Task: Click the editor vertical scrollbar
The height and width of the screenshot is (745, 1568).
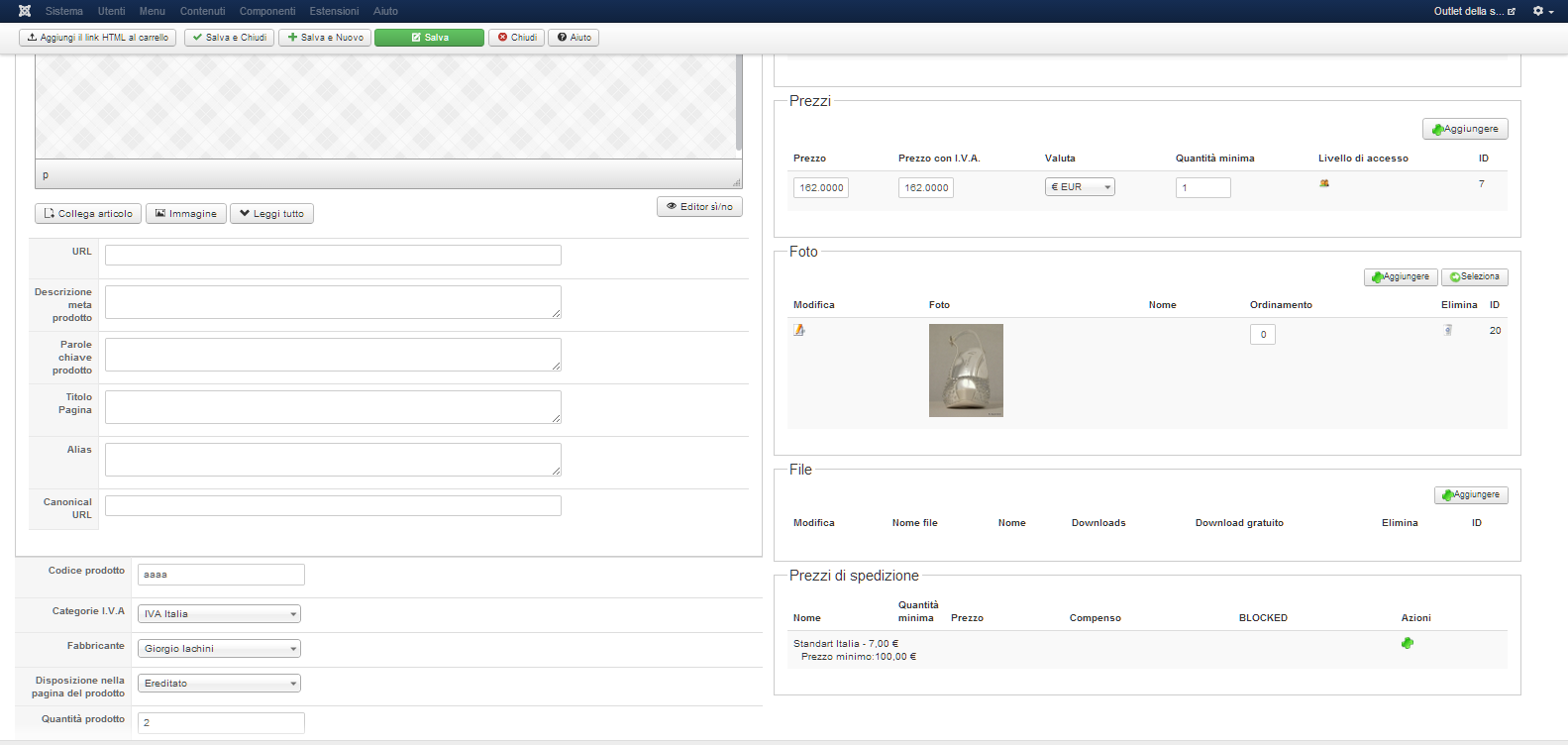Action: 739,104
